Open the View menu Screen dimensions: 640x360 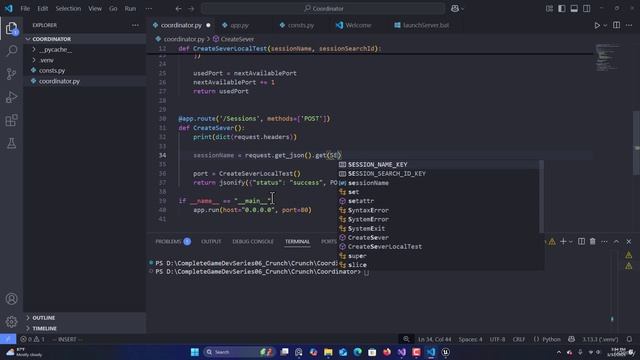click(x=95, y=9)
